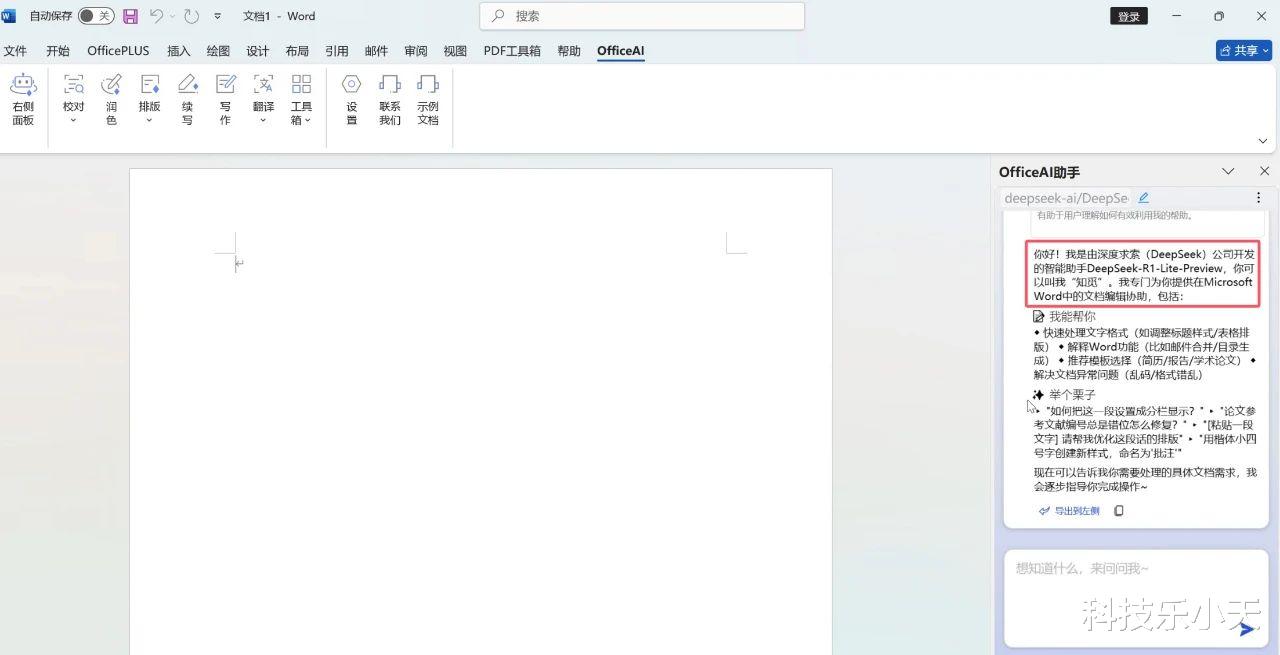The width and height of the screenshot is (1280, 655).
Task: Click the 文档1 - Word title text
Action: [279, 16]
